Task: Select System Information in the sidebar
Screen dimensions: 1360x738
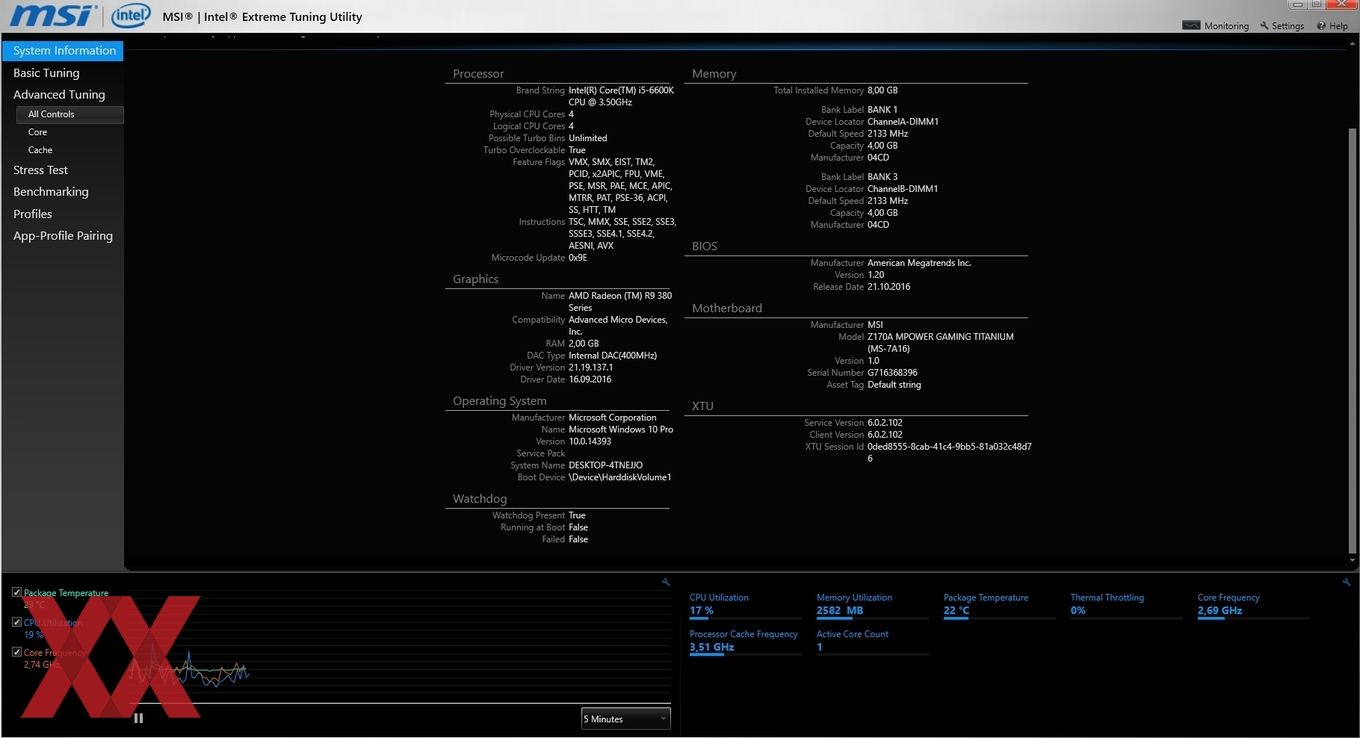Action: click(62, 51)
